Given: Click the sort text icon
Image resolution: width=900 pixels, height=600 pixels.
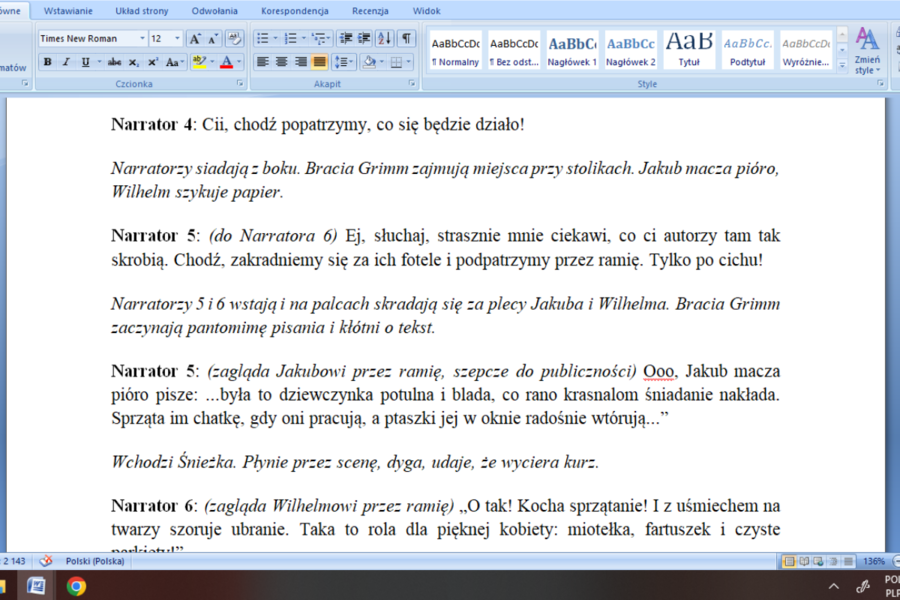Looking at the screenshot, I should [x=385, y=39].
